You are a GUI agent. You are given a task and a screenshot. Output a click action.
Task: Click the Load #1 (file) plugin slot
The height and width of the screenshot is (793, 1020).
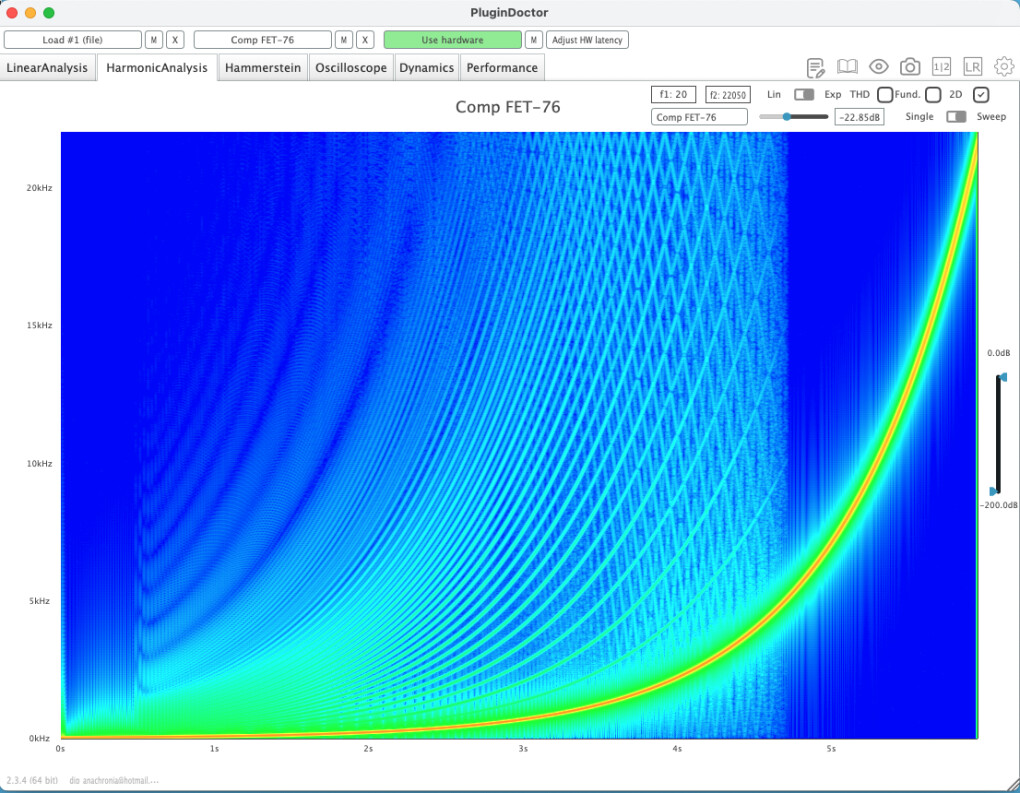[73, 40]
